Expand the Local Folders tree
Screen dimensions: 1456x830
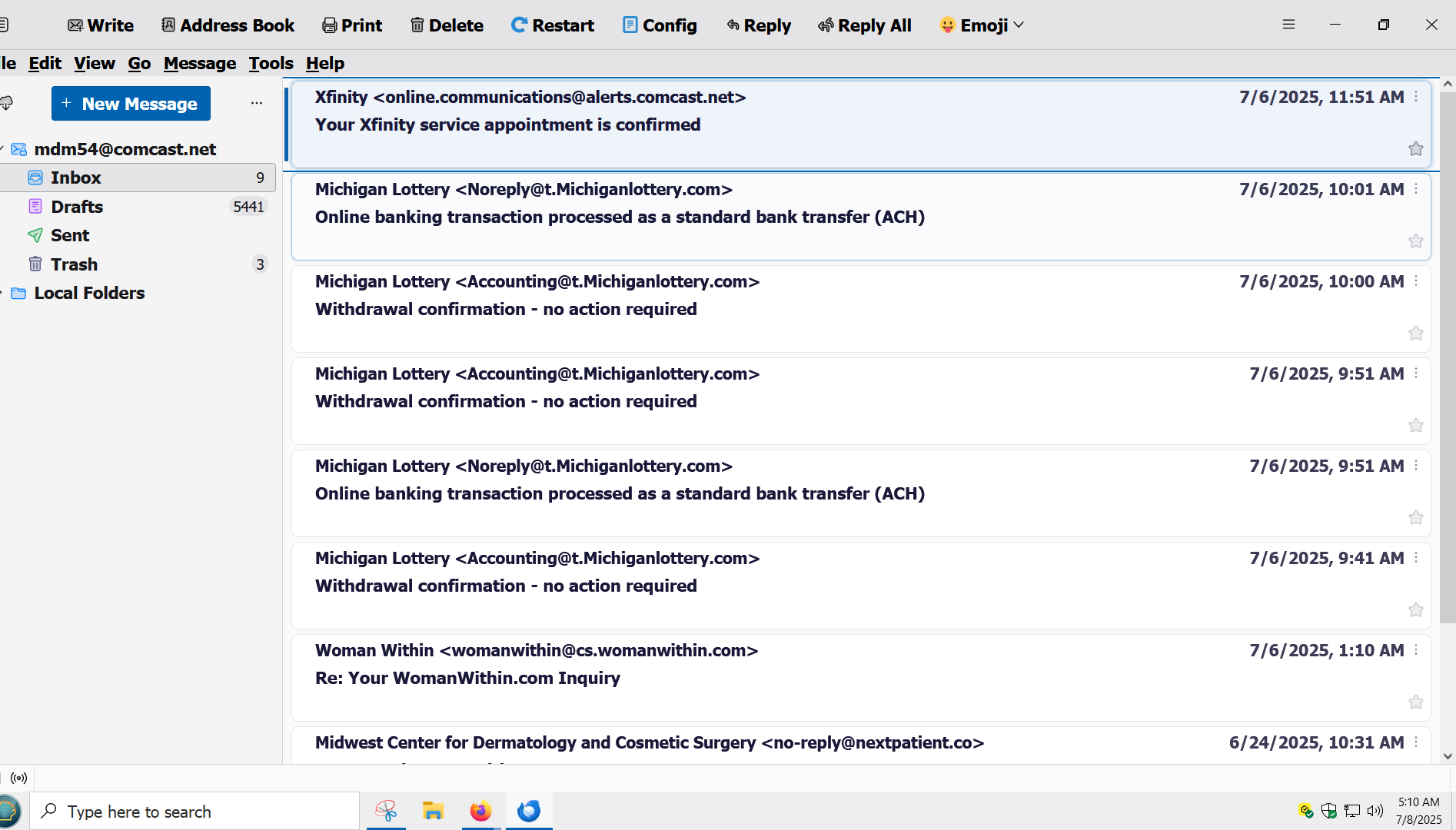(x=2, y=293)
